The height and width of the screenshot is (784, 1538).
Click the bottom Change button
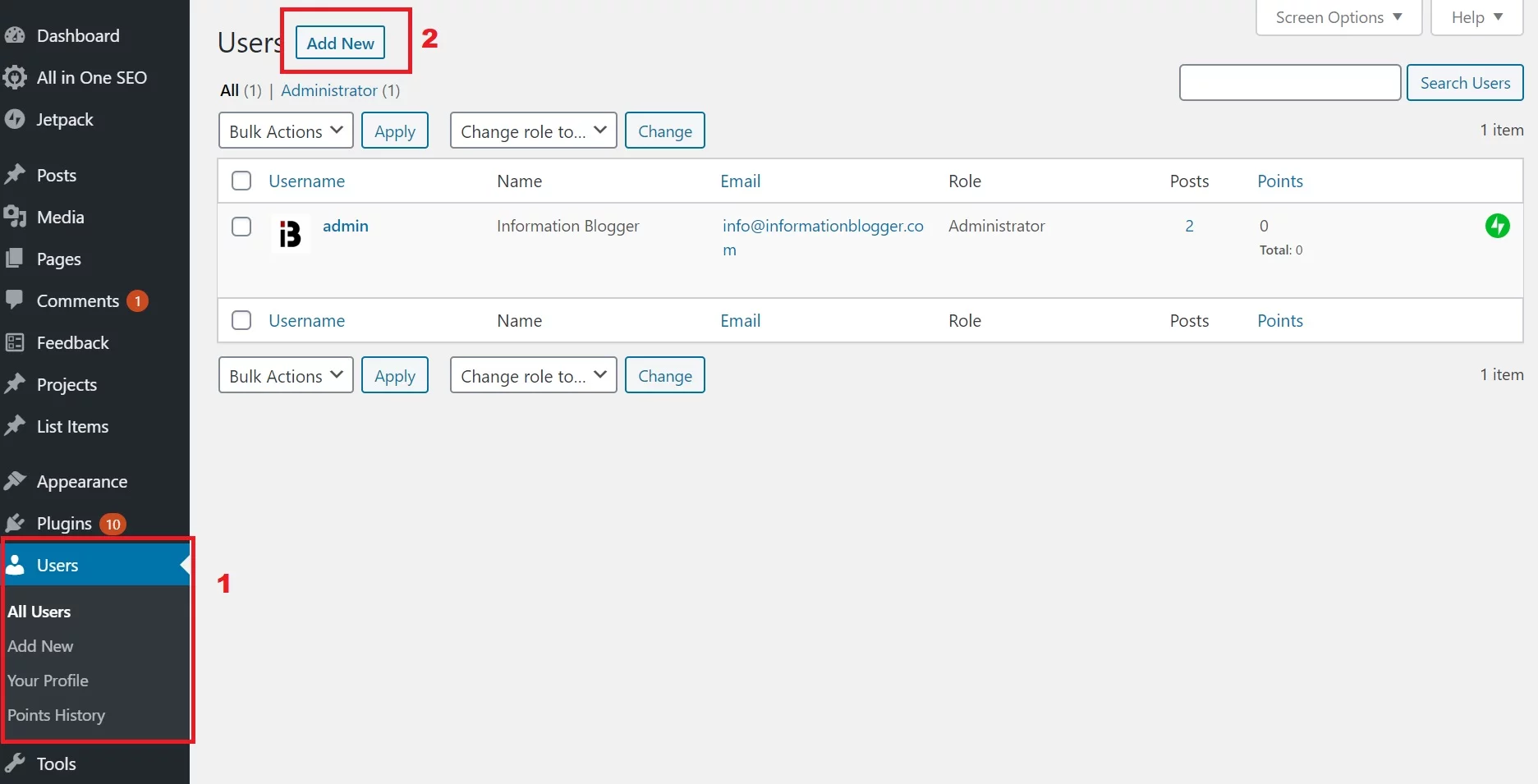(665, 375)
